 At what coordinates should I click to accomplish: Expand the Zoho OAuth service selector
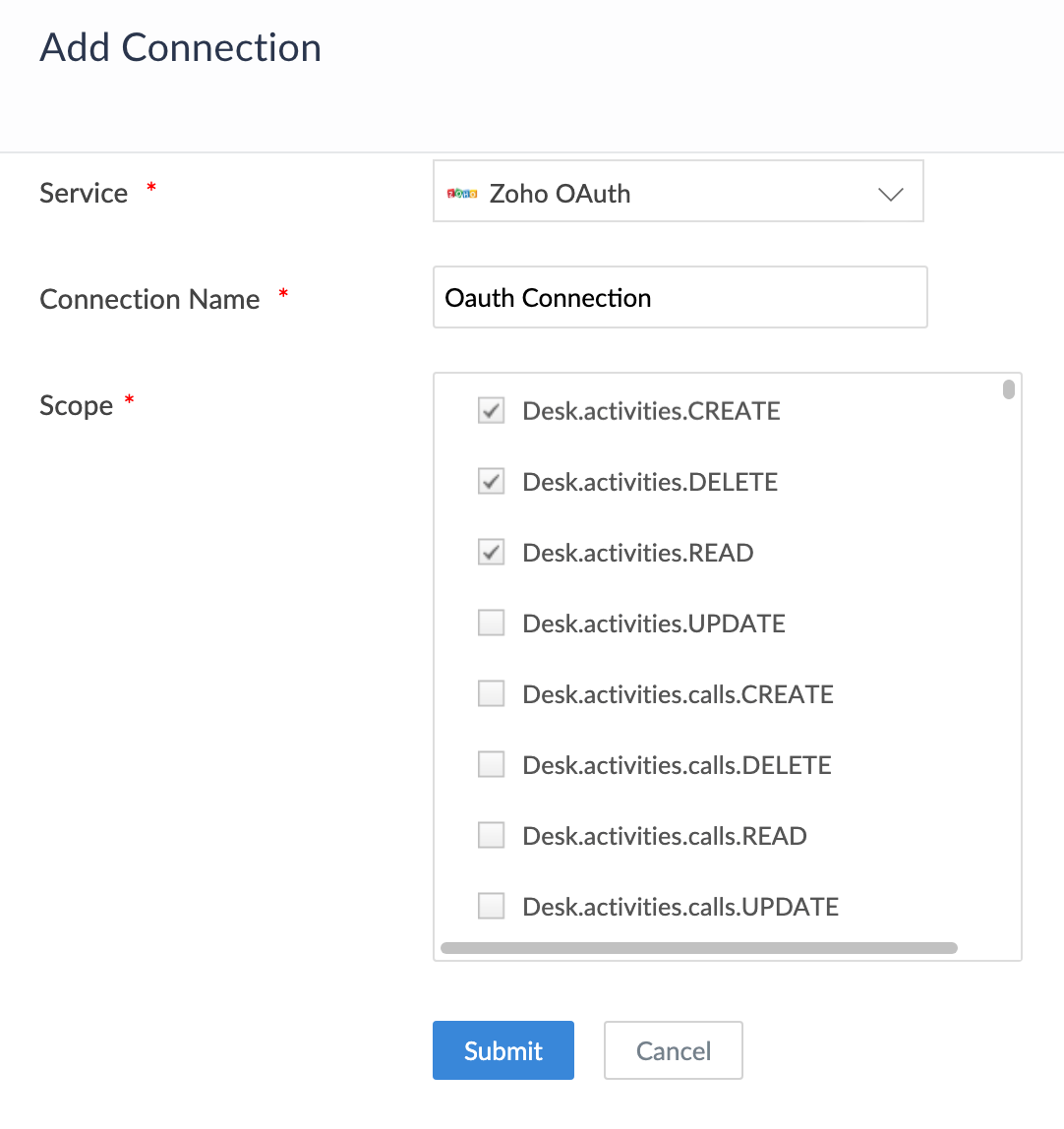pyautogui.click(x=890, y=194)
